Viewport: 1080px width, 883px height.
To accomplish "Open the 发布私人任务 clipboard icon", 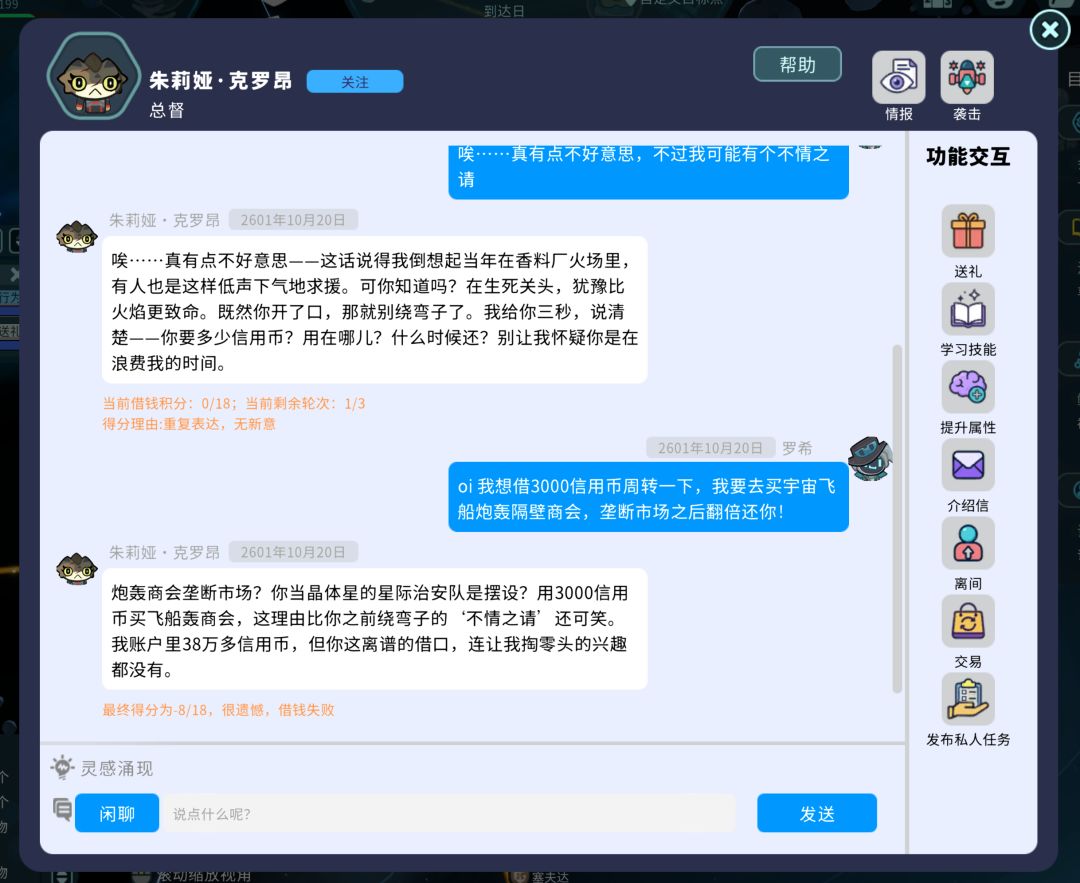I will point(968,699).
